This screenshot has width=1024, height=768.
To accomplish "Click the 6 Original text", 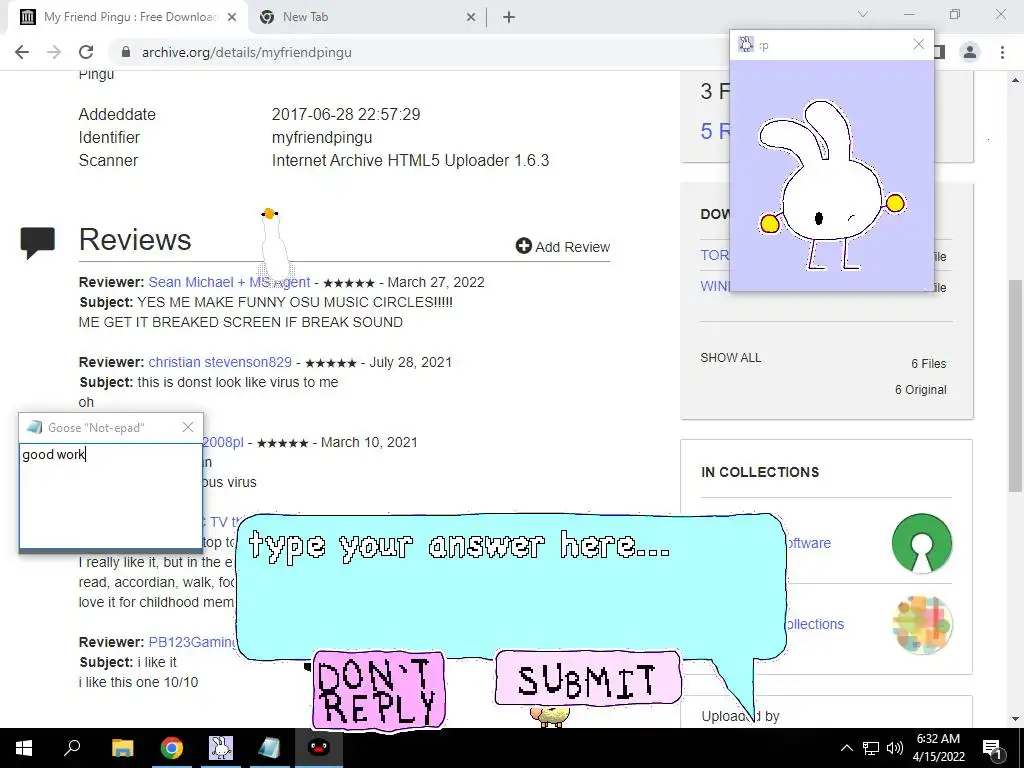I will (921, 390).
